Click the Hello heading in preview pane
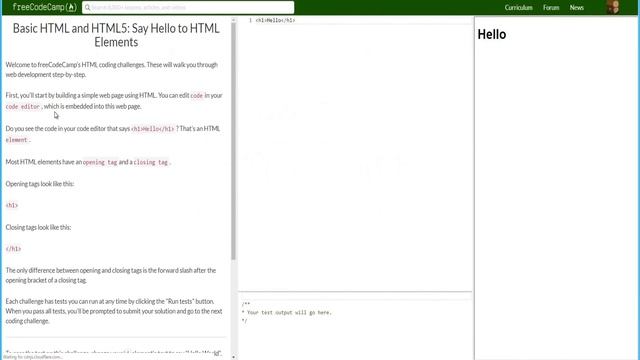Screen dimensions: 640x360 (x=492, y=34)
